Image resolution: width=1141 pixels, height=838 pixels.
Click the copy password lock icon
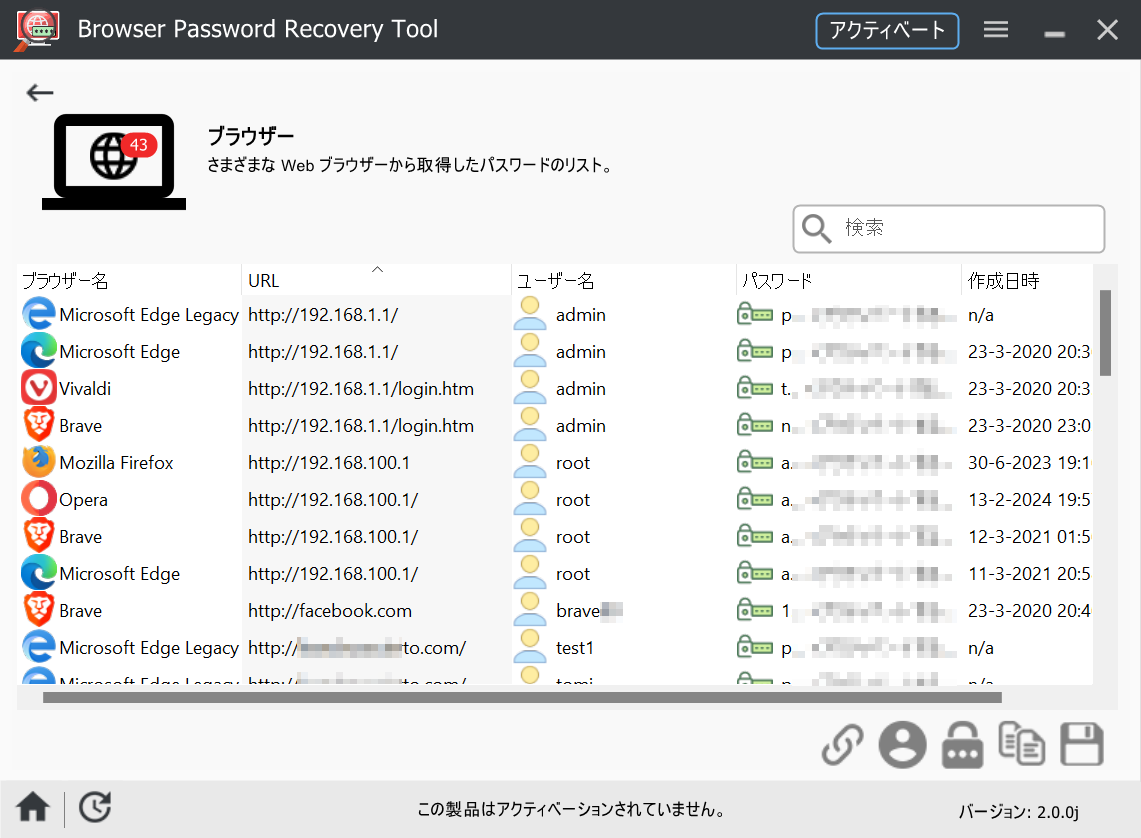(x=962, y=745)
